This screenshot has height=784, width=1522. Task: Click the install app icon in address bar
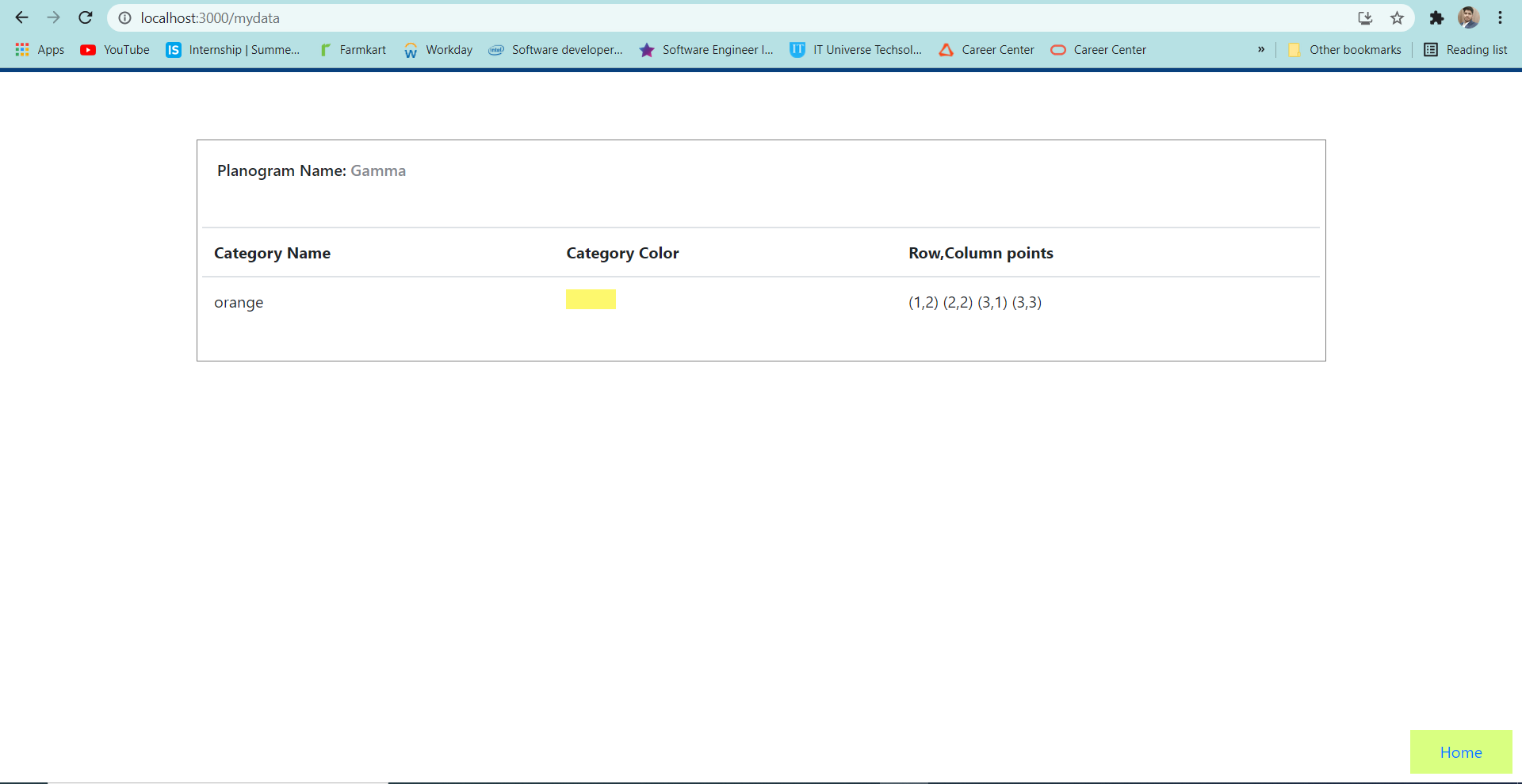coord(1365,17)
